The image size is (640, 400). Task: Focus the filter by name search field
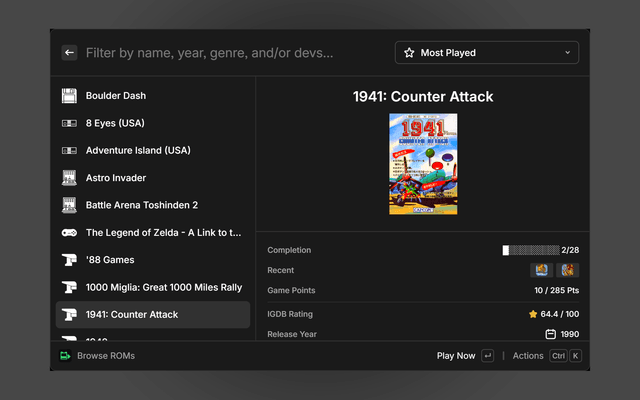[x=209, y=53]
